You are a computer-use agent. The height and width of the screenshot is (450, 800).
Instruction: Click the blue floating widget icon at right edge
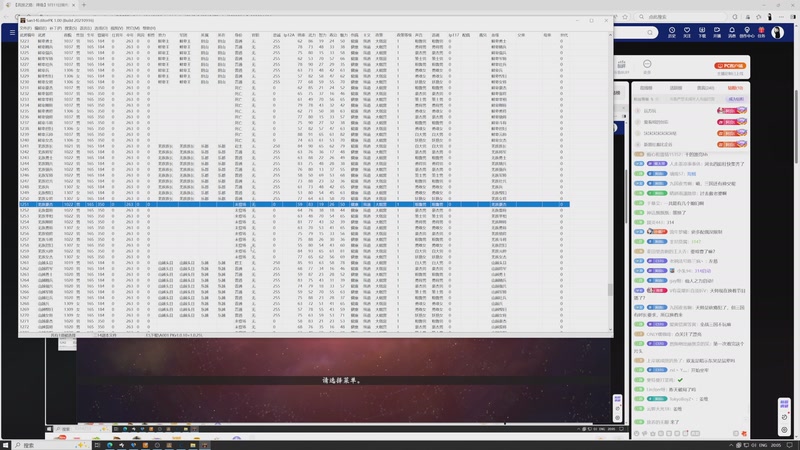tap(784, 404)
